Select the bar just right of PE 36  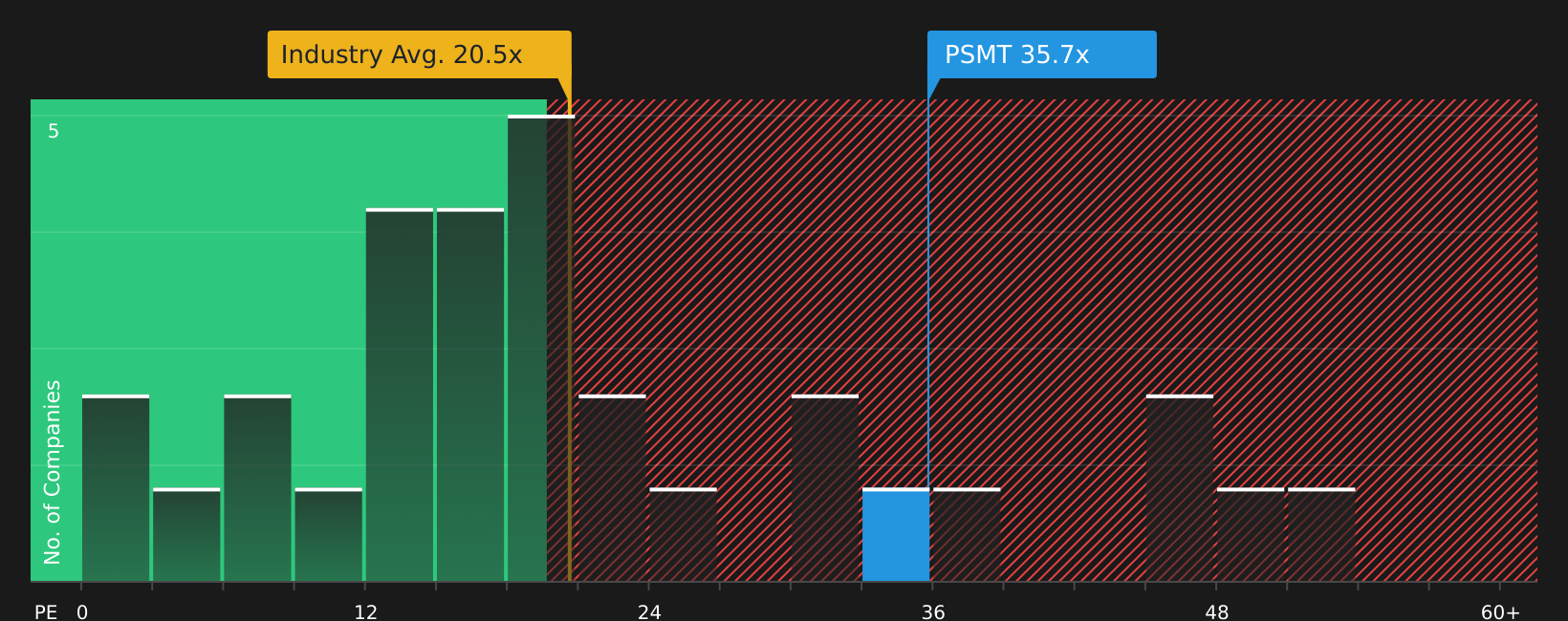coord(967,535)
